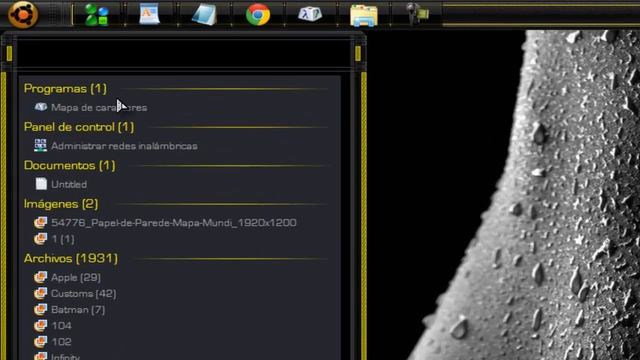Open the file named 102
This screenshot has width=640, height=360.
(x=62, y=342)
